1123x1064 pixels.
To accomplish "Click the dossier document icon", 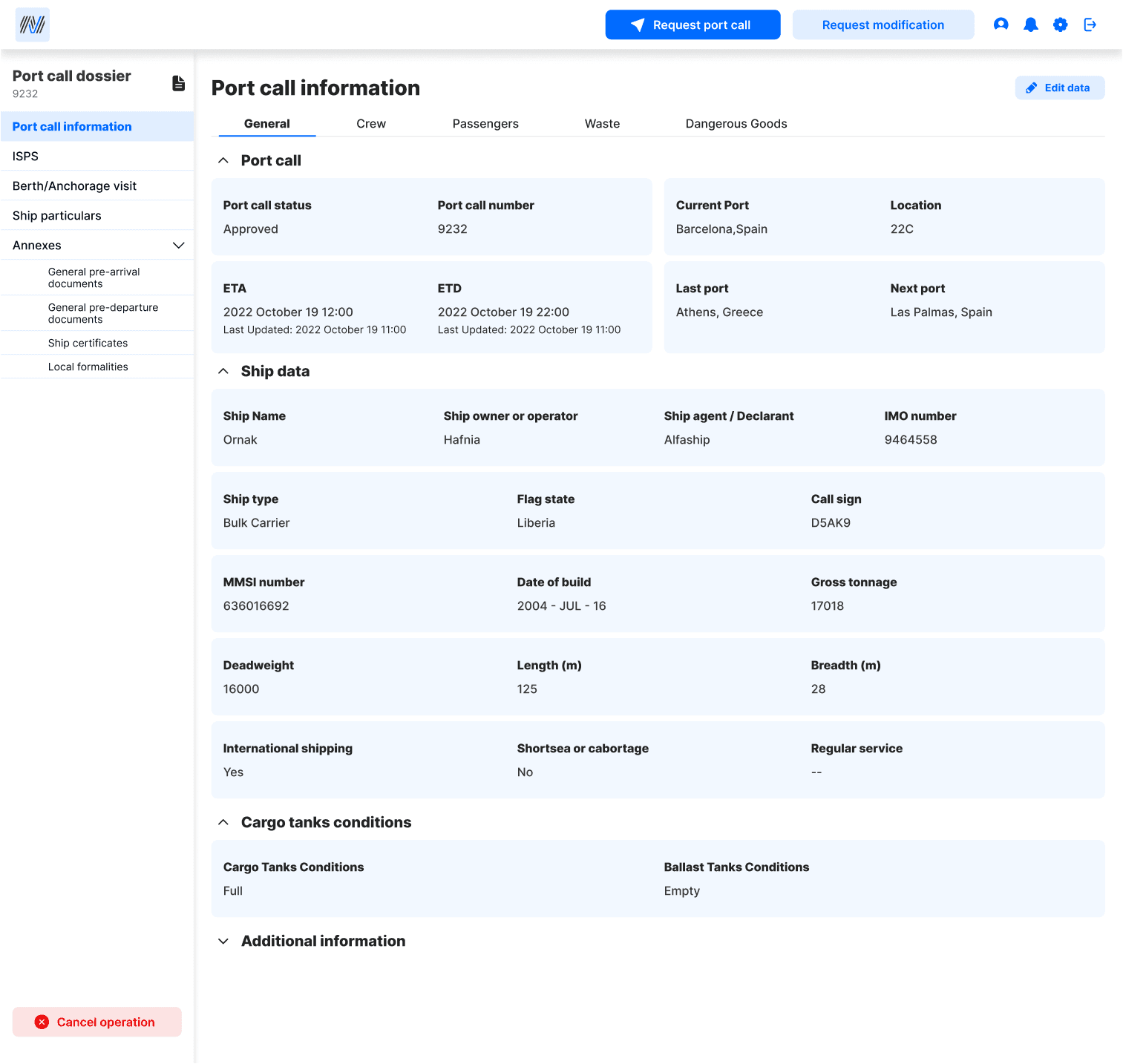I will pyautogui.click(x=178, y=83).
